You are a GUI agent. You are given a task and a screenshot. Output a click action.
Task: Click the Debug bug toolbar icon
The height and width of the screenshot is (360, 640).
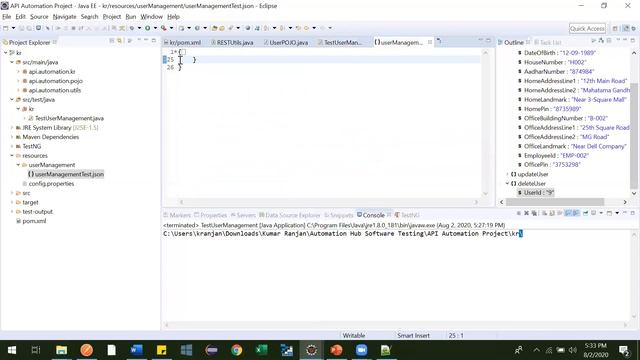tap(132, 28)
